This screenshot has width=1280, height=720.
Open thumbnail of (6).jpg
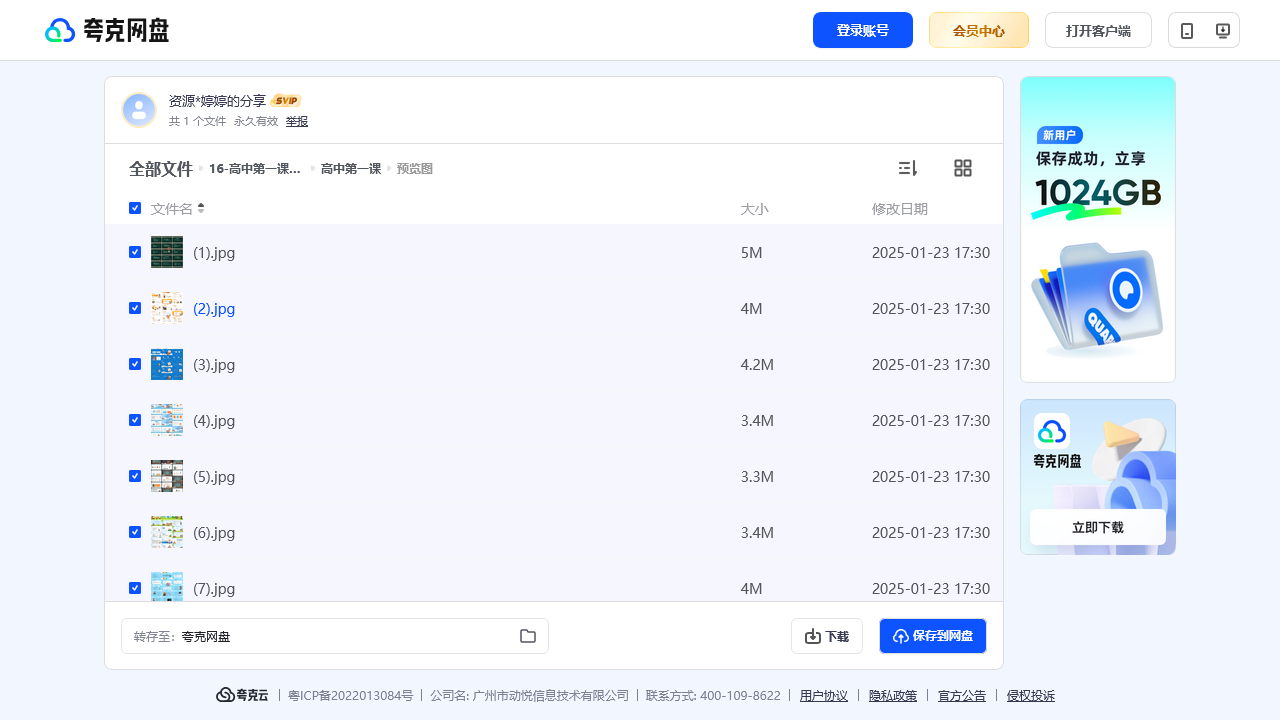(x=167, y=532)
